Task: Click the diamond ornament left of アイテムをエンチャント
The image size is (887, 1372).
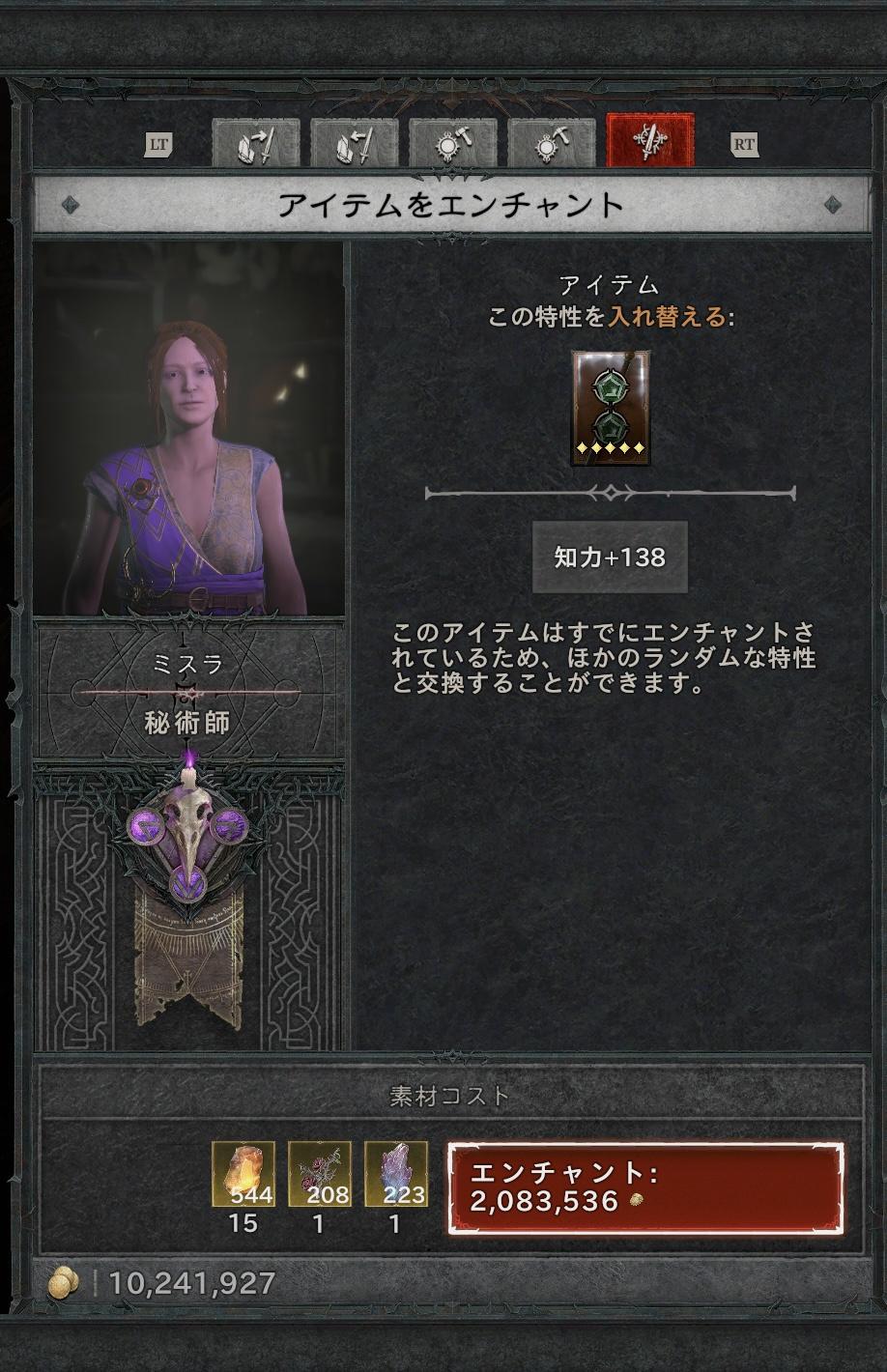Action: 68,205
